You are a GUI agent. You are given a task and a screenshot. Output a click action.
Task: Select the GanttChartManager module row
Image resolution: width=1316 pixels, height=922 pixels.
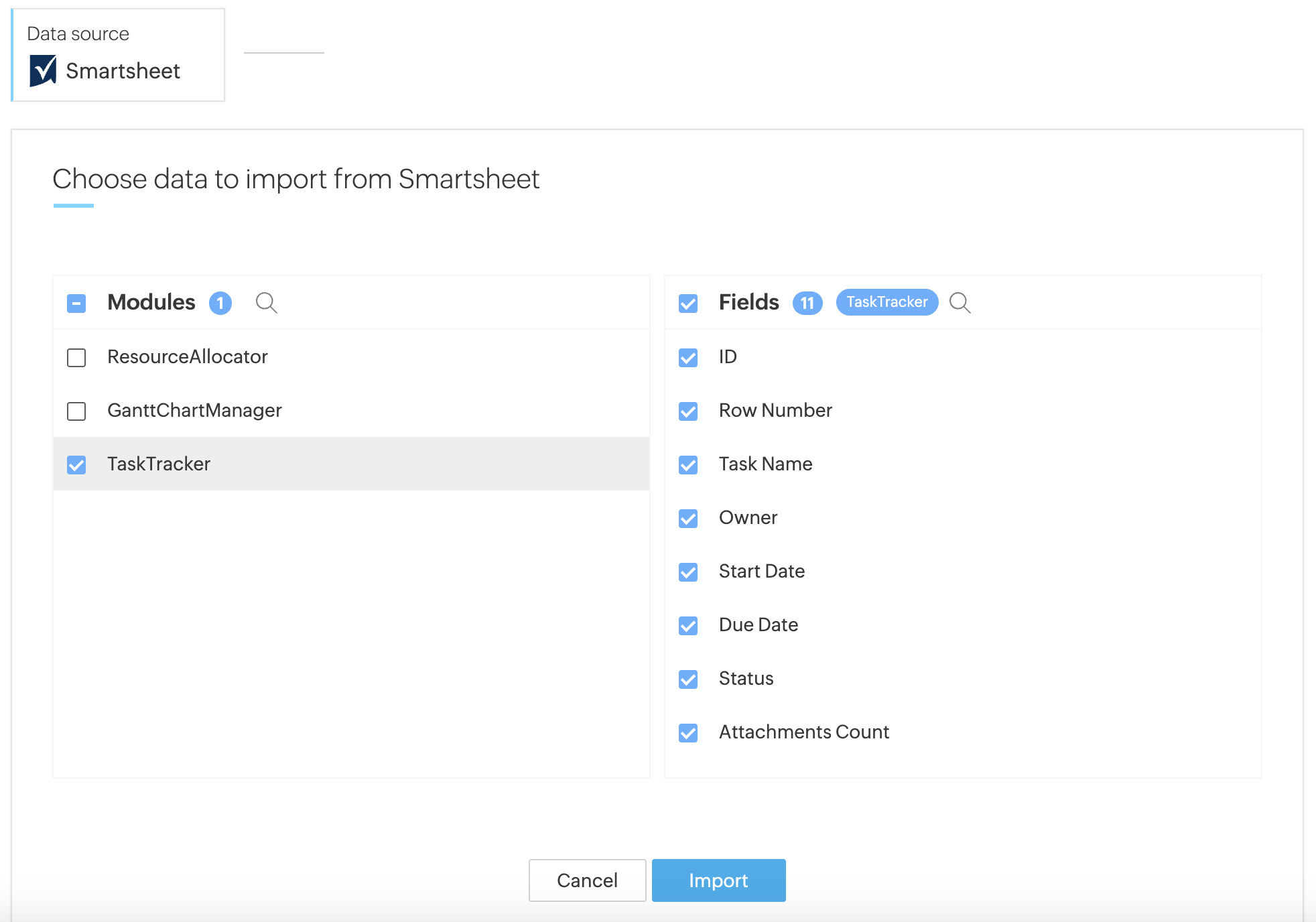pos(194,410)
